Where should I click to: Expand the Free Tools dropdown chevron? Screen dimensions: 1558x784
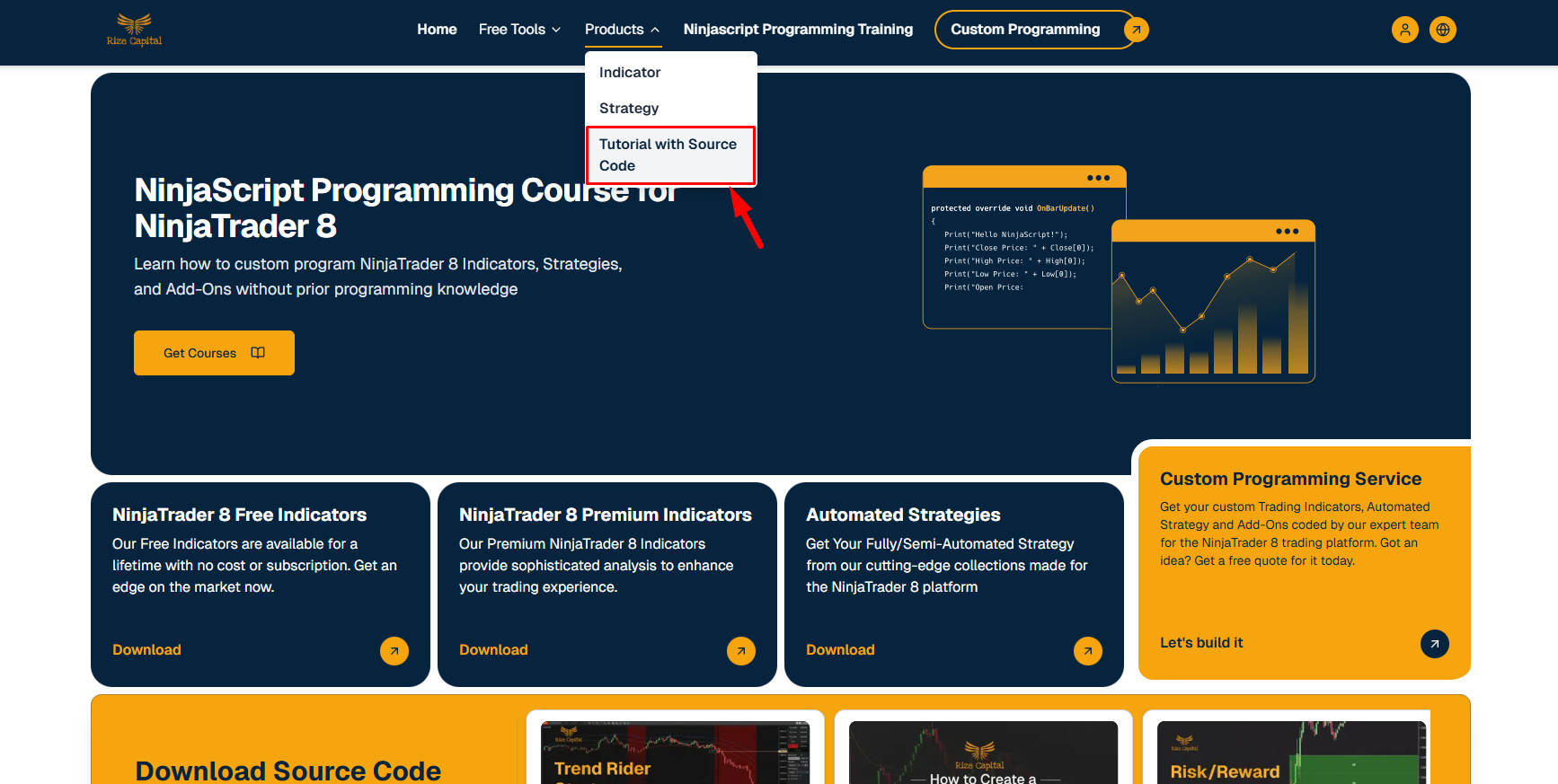pos(556,30)
